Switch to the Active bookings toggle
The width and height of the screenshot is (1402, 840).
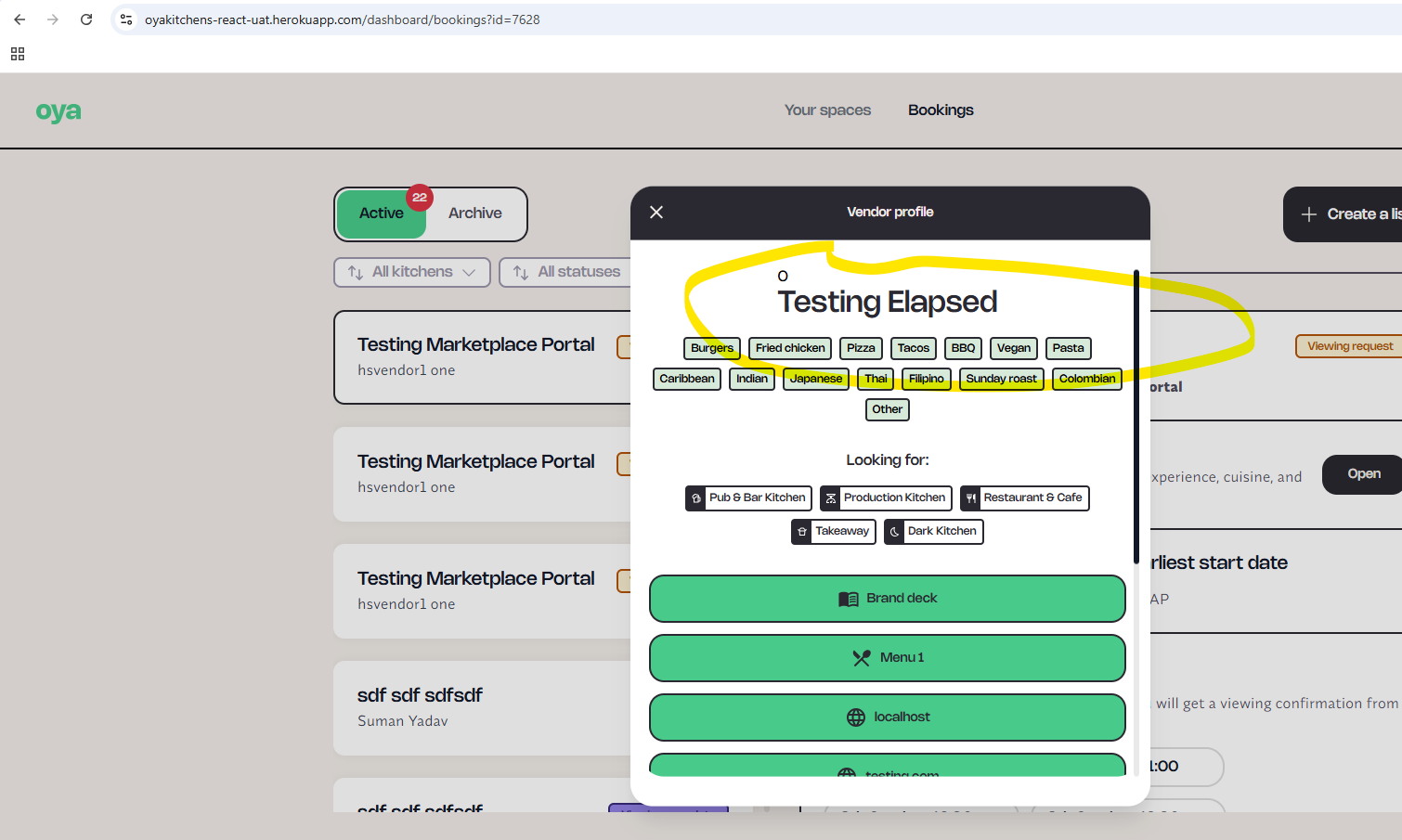[382, 213]
